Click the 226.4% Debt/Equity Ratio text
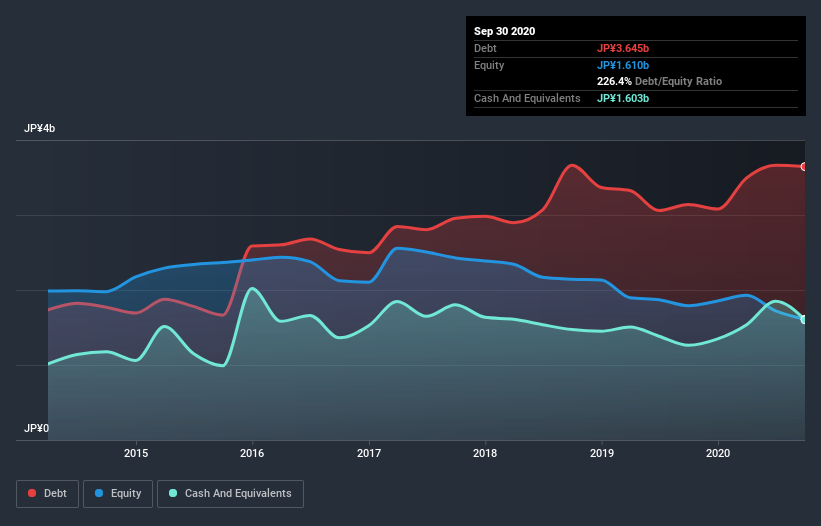The width and height of the screenshot is (821, 526). click(659, 82)
